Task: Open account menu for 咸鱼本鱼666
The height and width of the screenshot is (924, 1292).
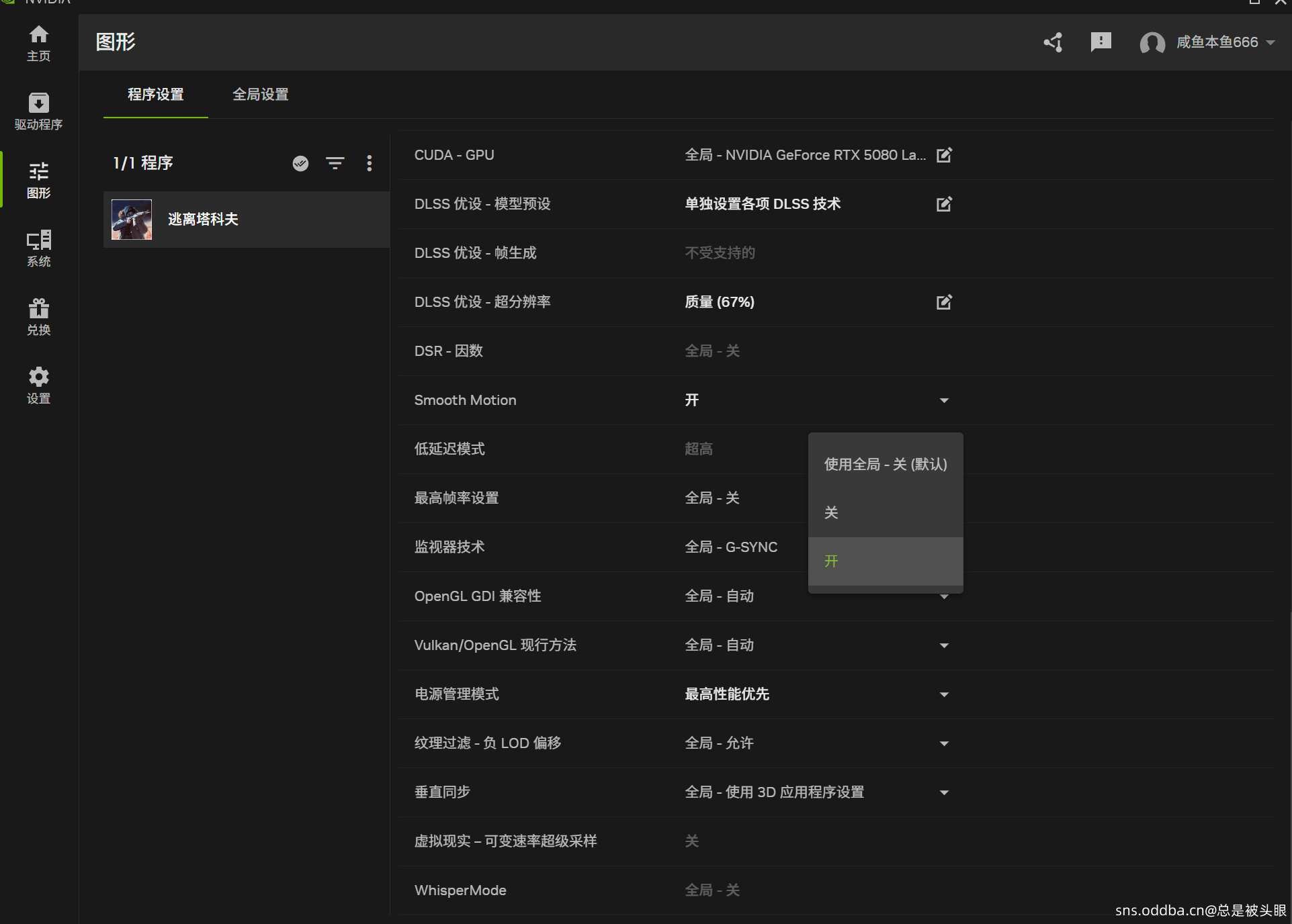Action: (1225, 42)
